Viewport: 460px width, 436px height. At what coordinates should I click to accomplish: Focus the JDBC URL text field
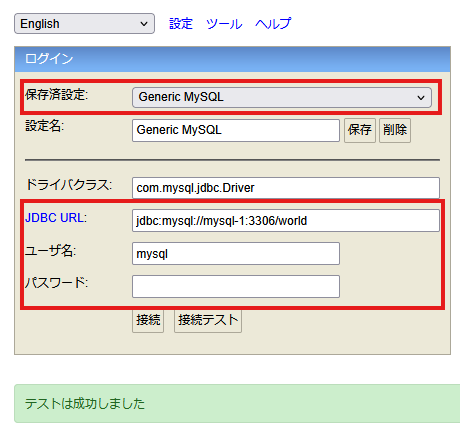click(286, 220)
